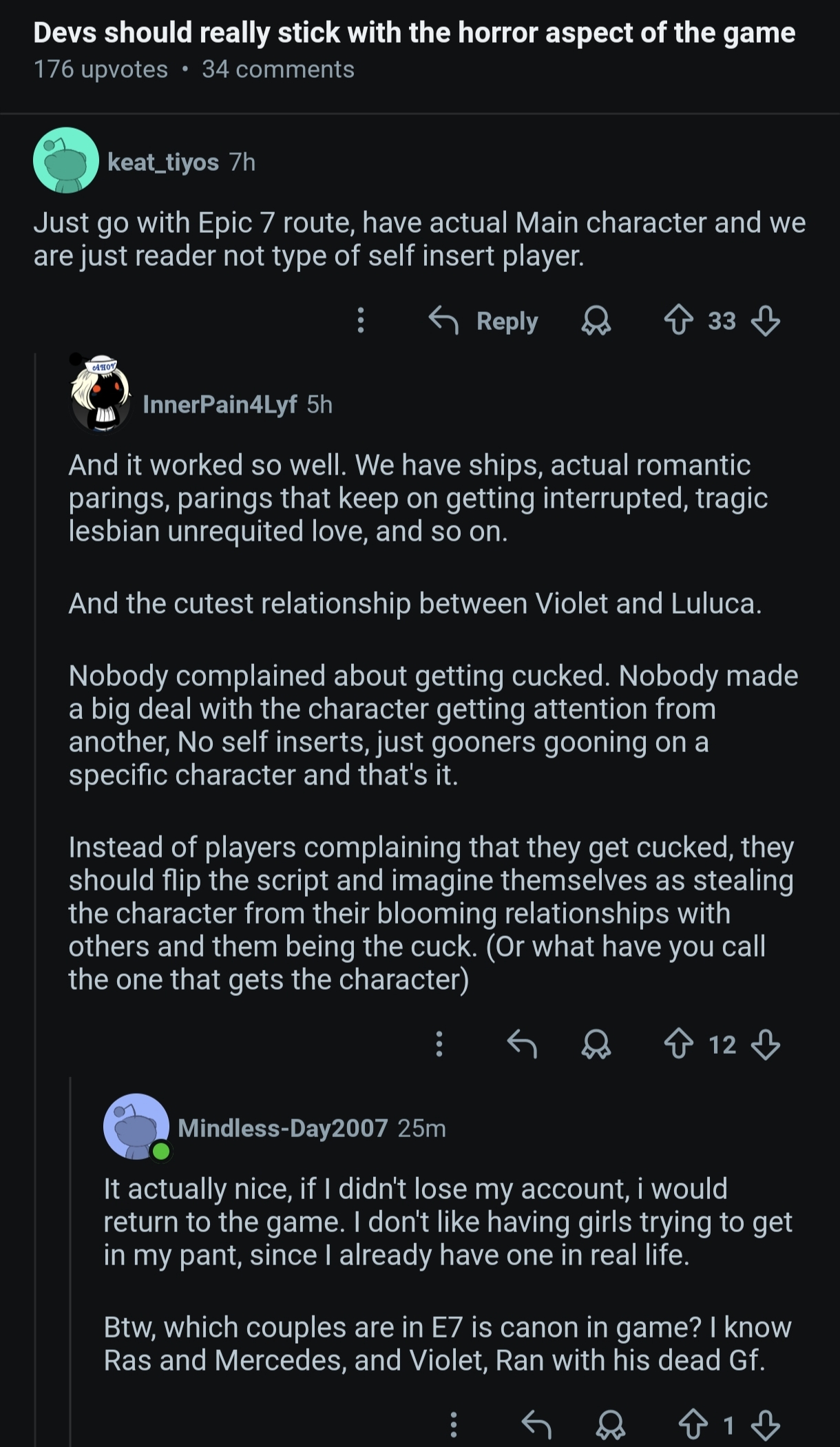The image size is (840, 1447).
Task: Upvote Mindless-Day2007's comment
Action: coord(693,1424)
